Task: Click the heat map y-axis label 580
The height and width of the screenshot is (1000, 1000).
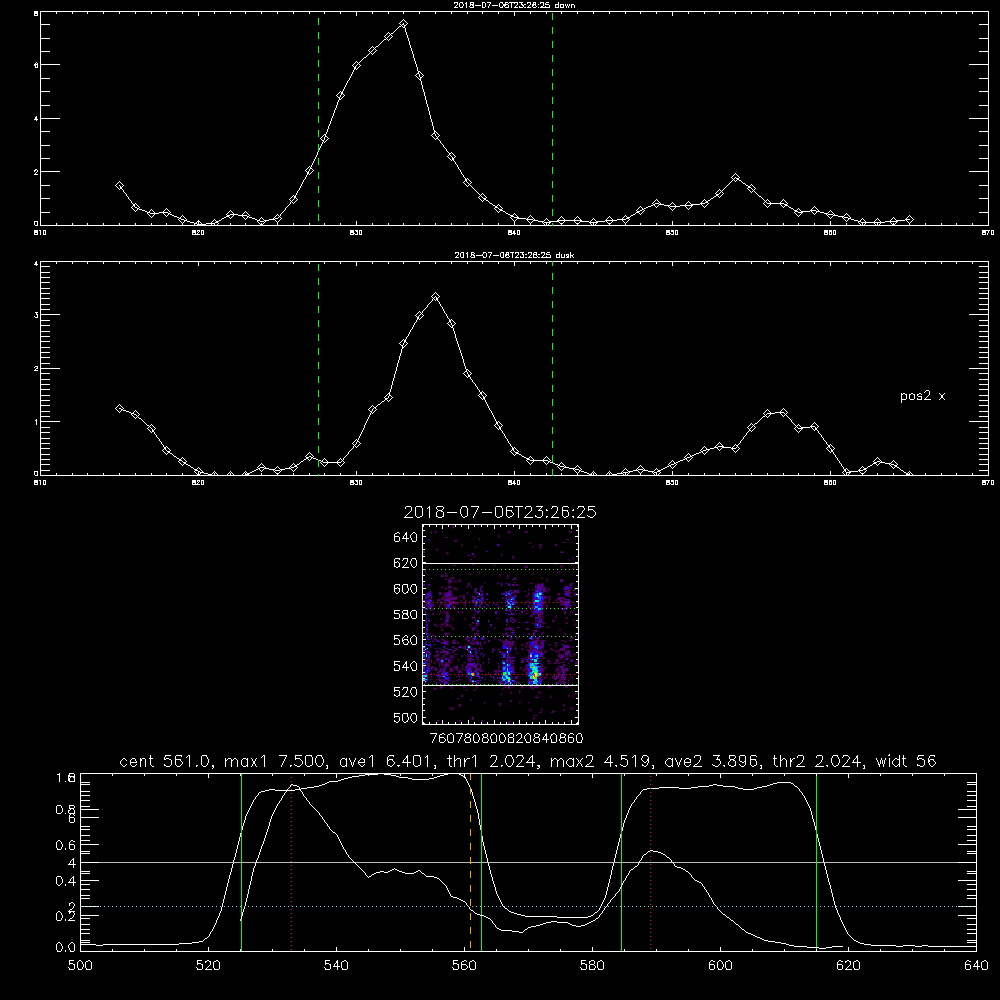Action: [x=406, y=615]
